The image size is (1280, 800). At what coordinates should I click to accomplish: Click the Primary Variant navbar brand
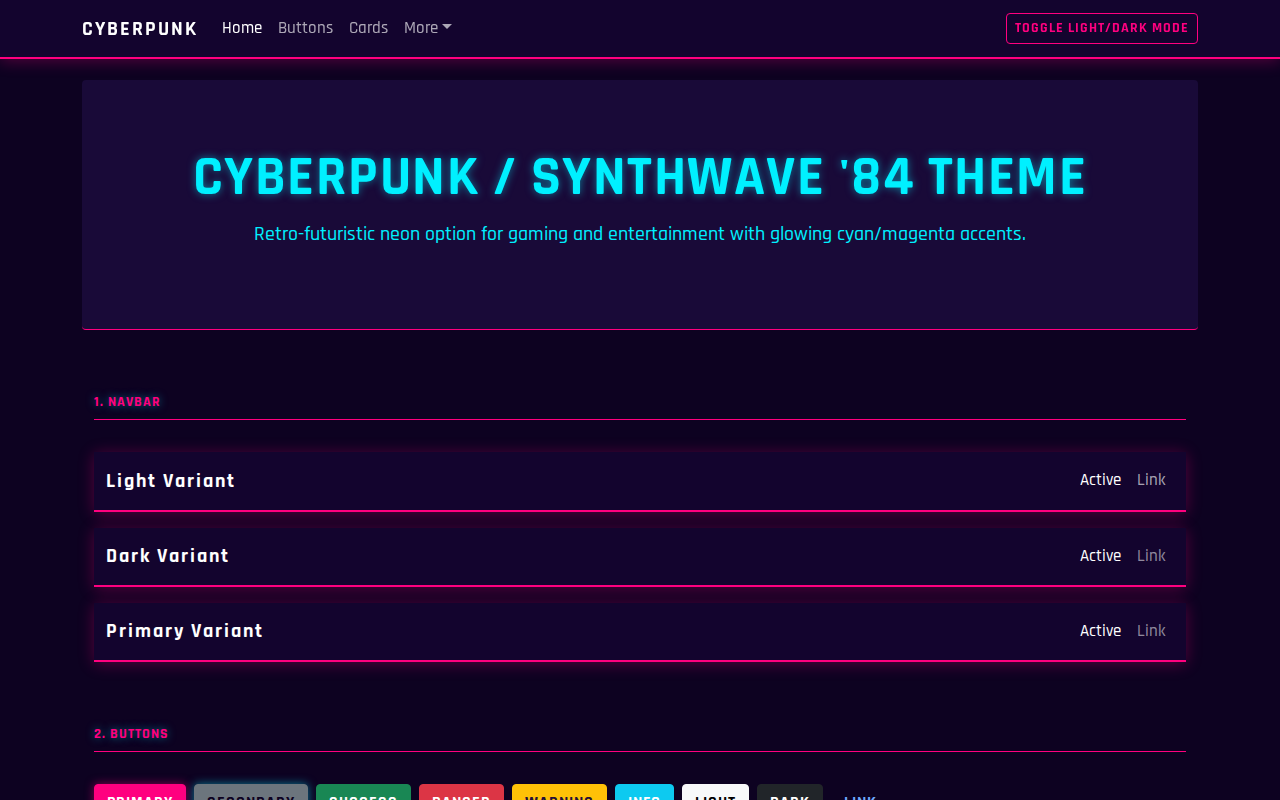(184, 631)
